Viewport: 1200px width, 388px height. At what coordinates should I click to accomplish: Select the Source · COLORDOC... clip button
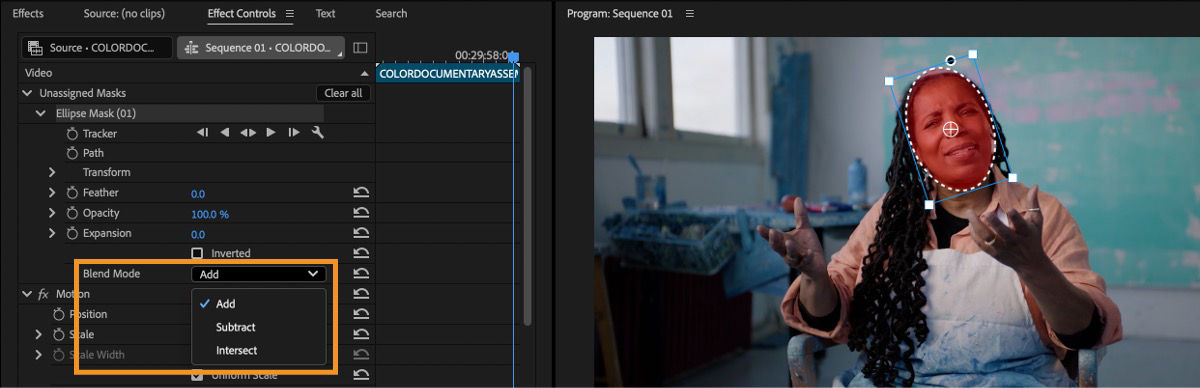click(96, 47)
